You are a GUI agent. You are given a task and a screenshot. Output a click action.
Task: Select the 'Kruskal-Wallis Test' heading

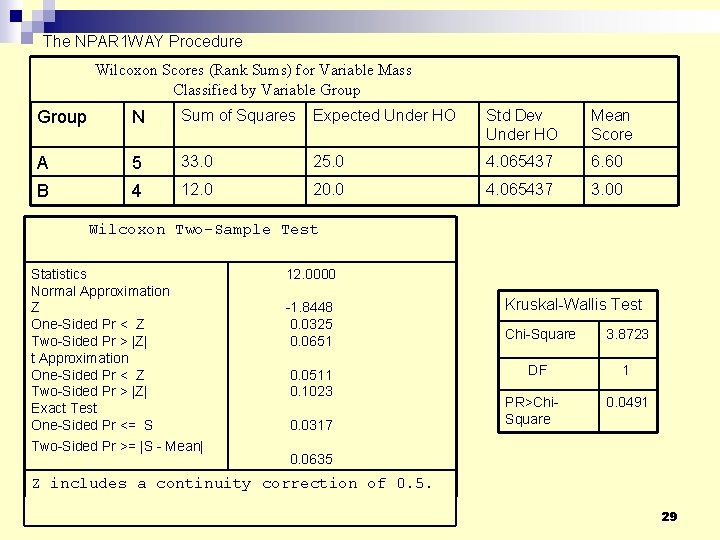[573, 304]
